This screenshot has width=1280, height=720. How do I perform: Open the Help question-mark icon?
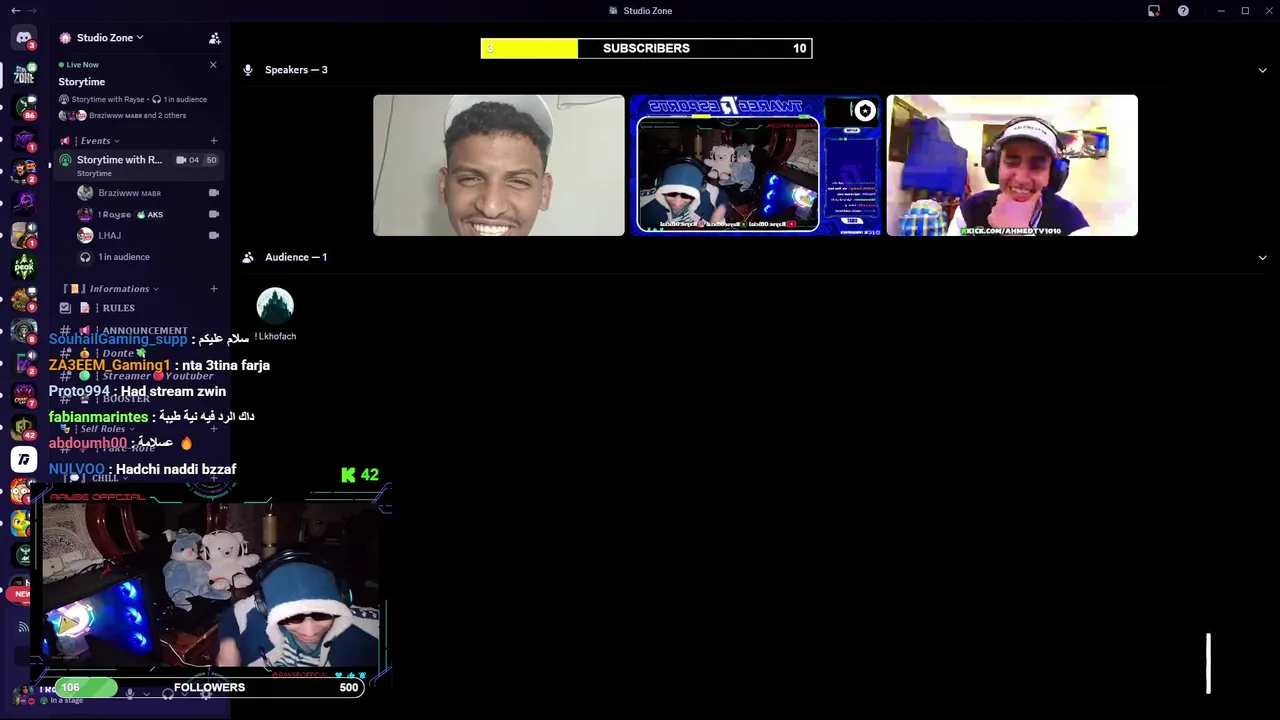[x=1183, y=10]
